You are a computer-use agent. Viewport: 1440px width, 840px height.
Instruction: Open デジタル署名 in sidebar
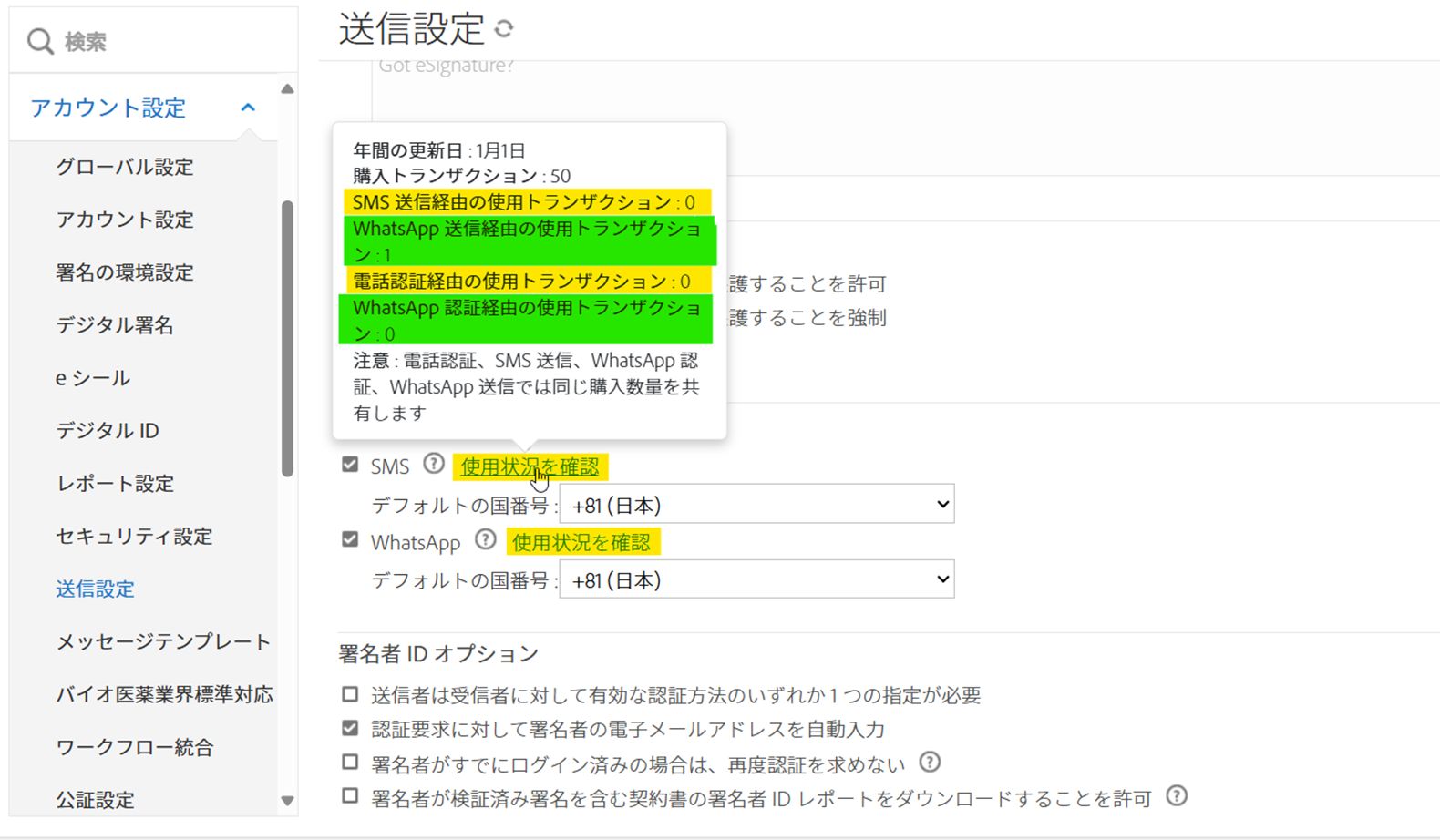click(115, 325)
